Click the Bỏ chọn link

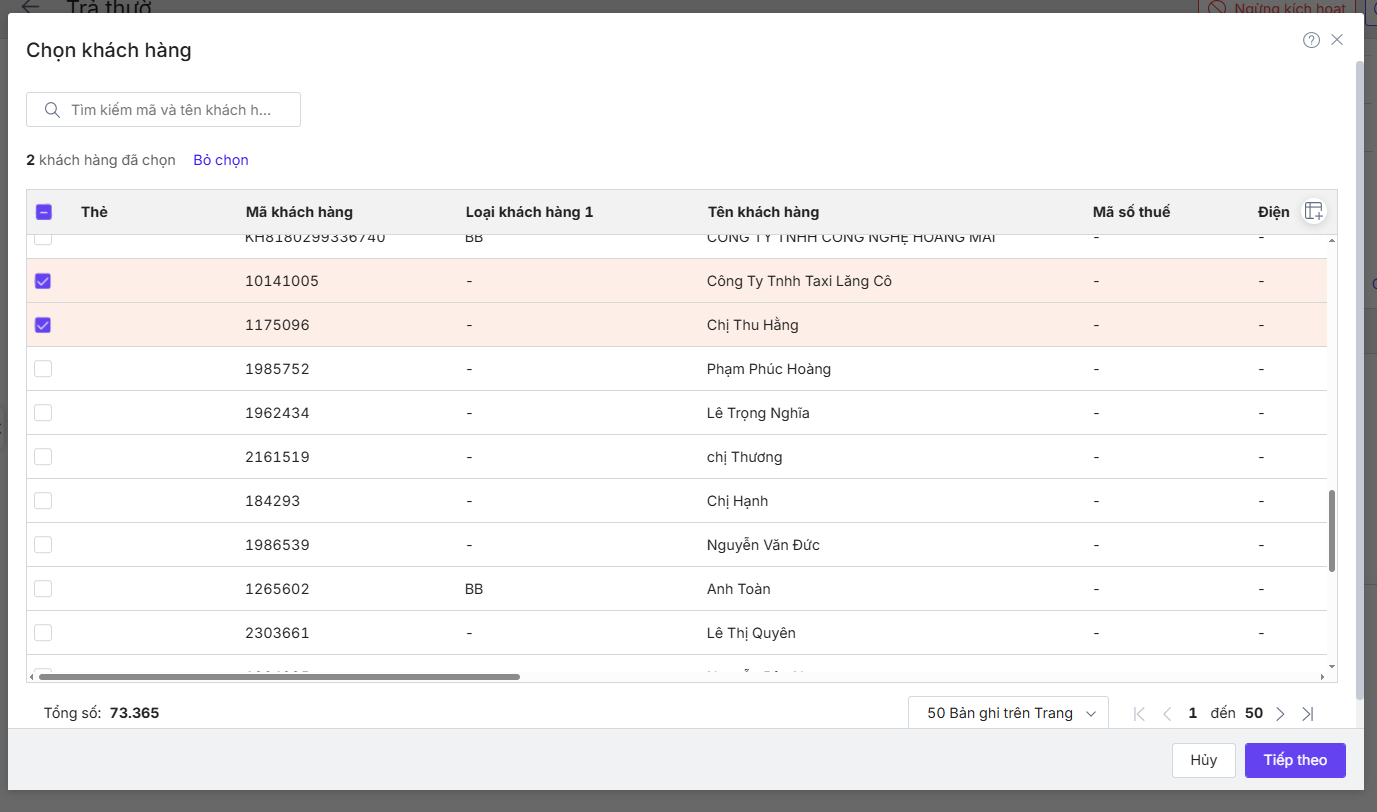coord(220,160)
